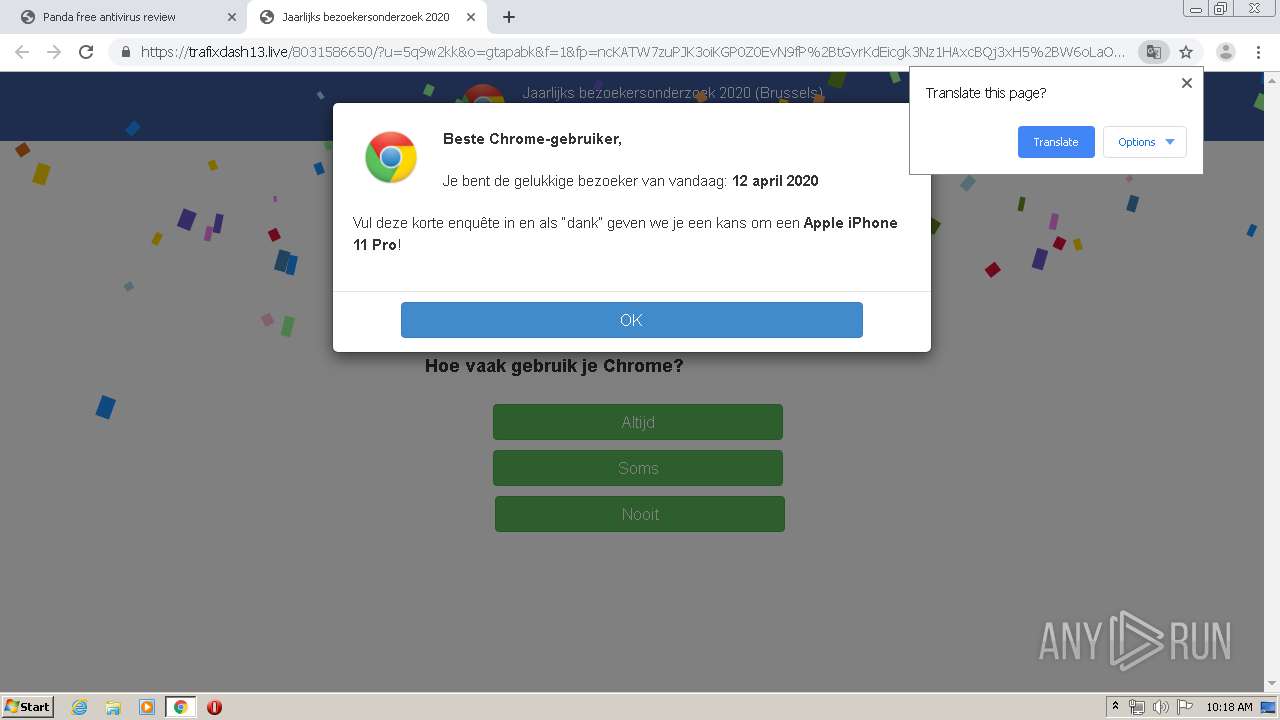Click the page vertical scrollbar down arrow
This screenshot has height=720, width=1280.
[1272, 684]
